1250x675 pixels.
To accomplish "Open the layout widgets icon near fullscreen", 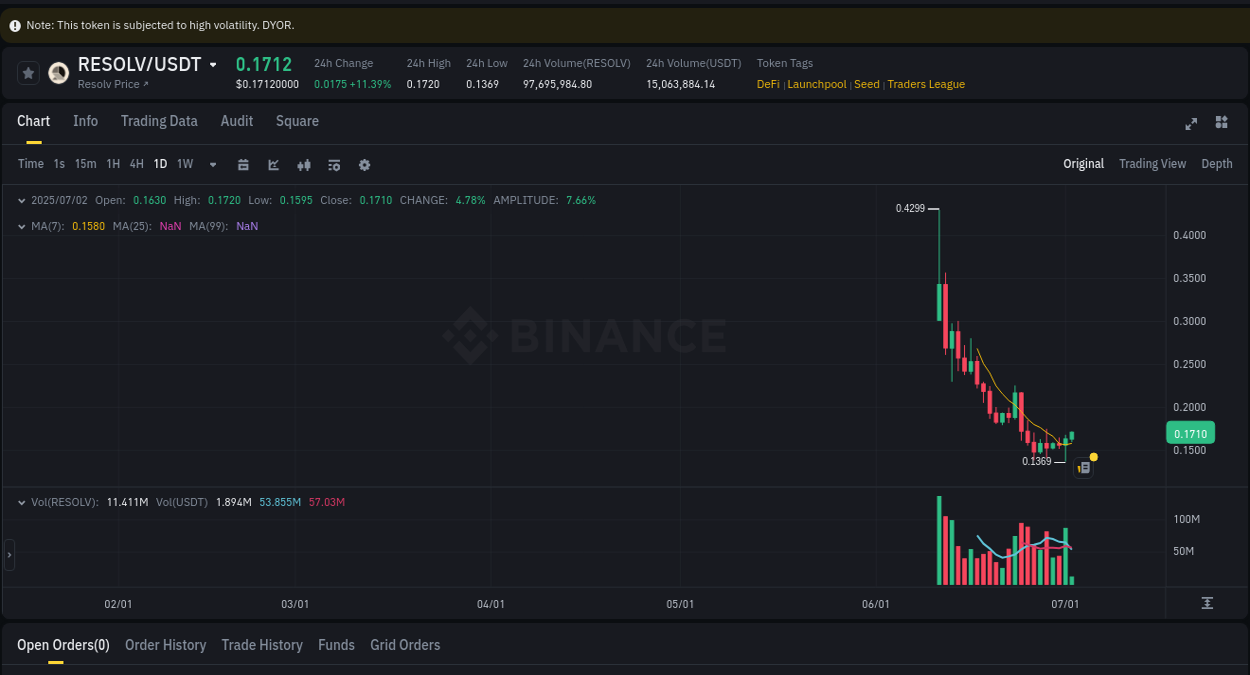I will pos(1221,124).
